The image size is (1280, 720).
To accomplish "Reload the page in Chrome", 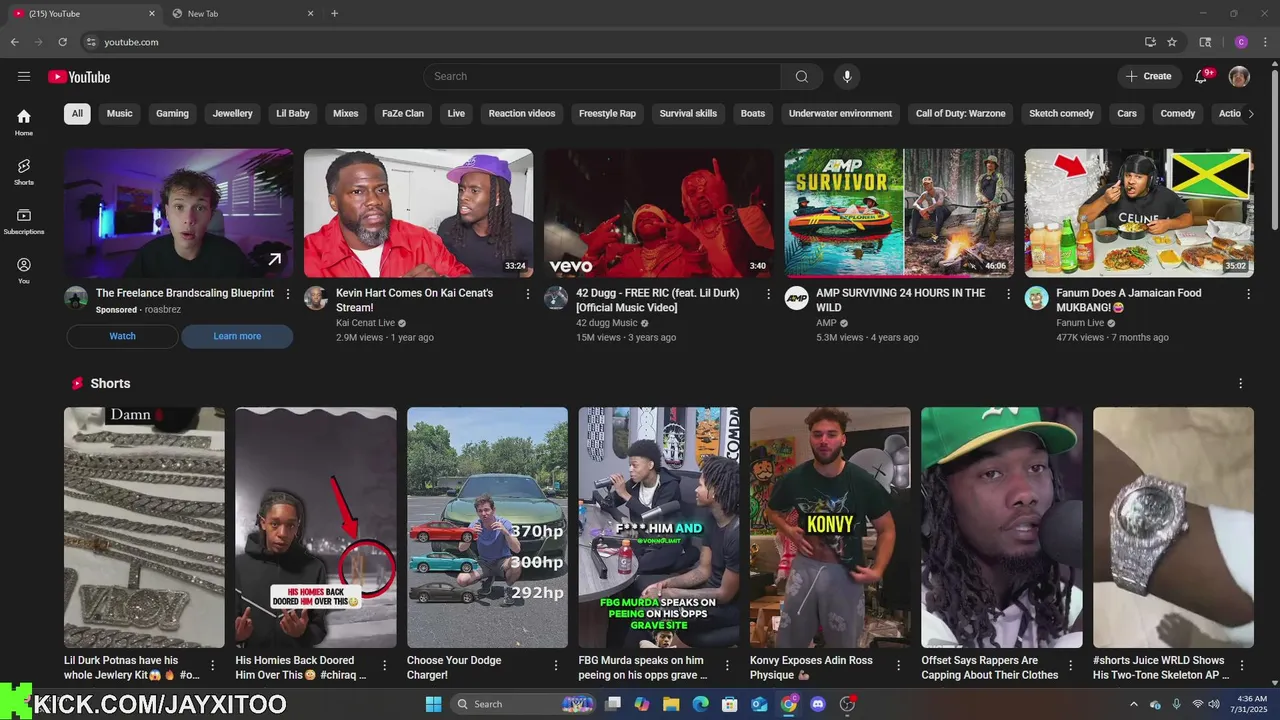I will [x=62, y=42].
